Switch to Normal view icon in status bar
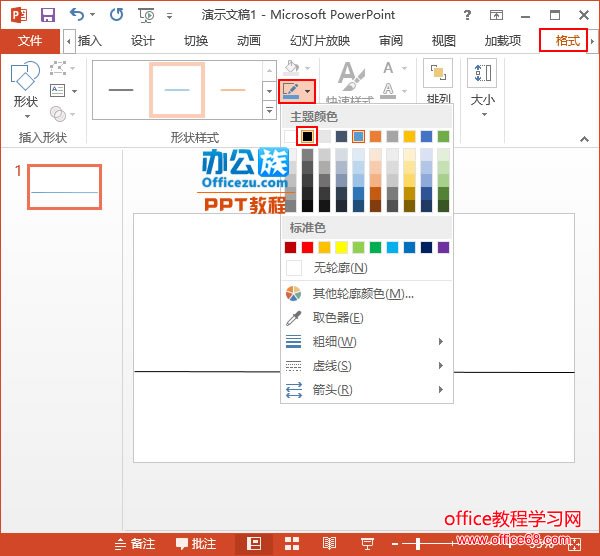600x556 pixels. coord(254,544)
